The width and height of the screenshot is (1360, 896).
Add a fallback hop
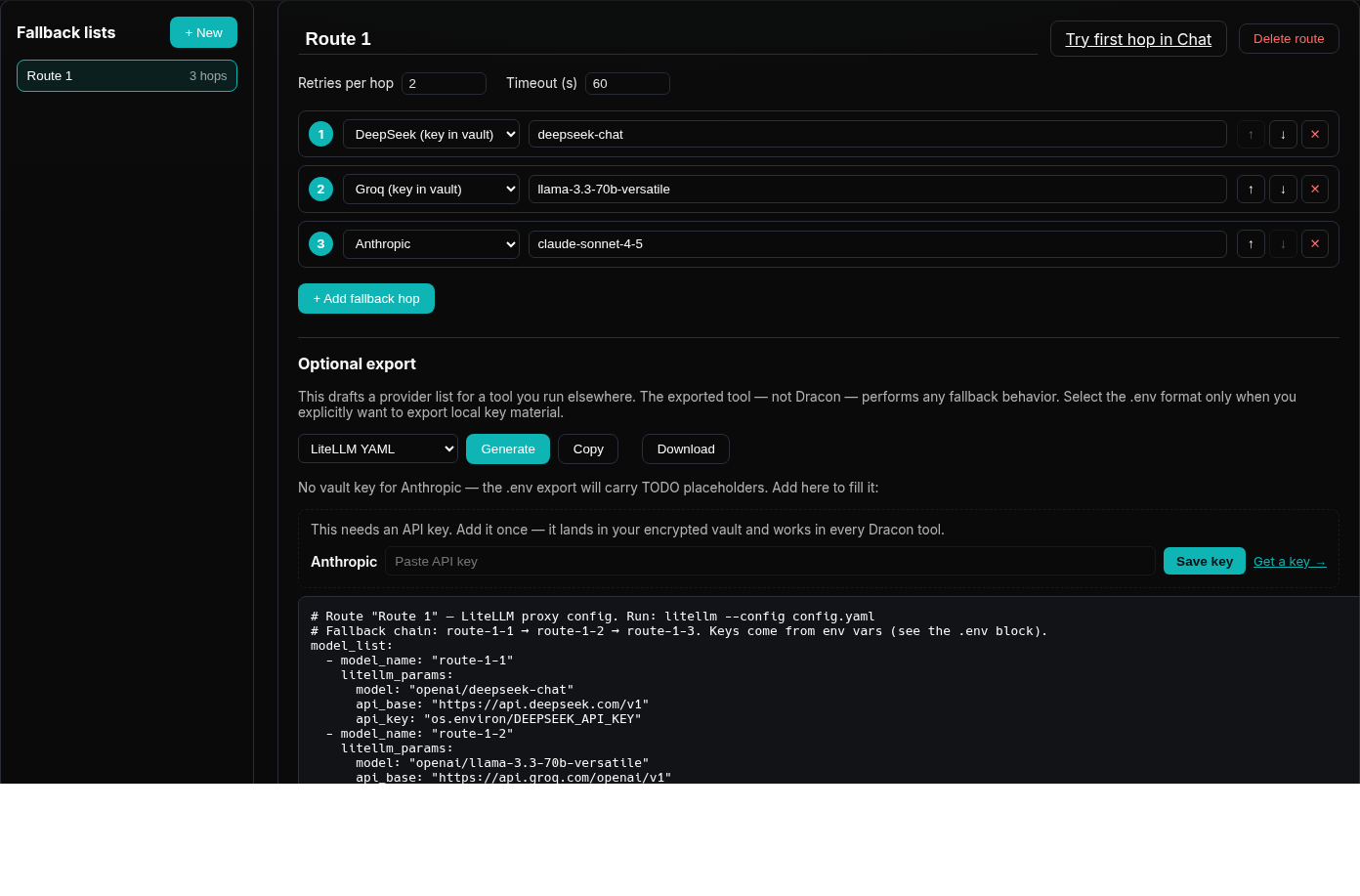pos(366,298)
